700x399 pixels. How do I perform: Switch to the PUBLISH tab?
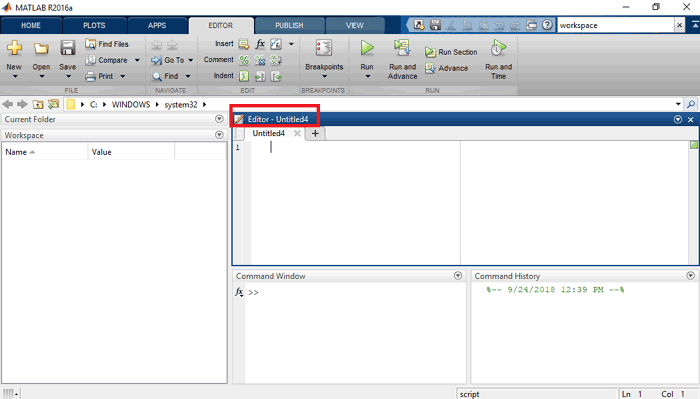289,25
